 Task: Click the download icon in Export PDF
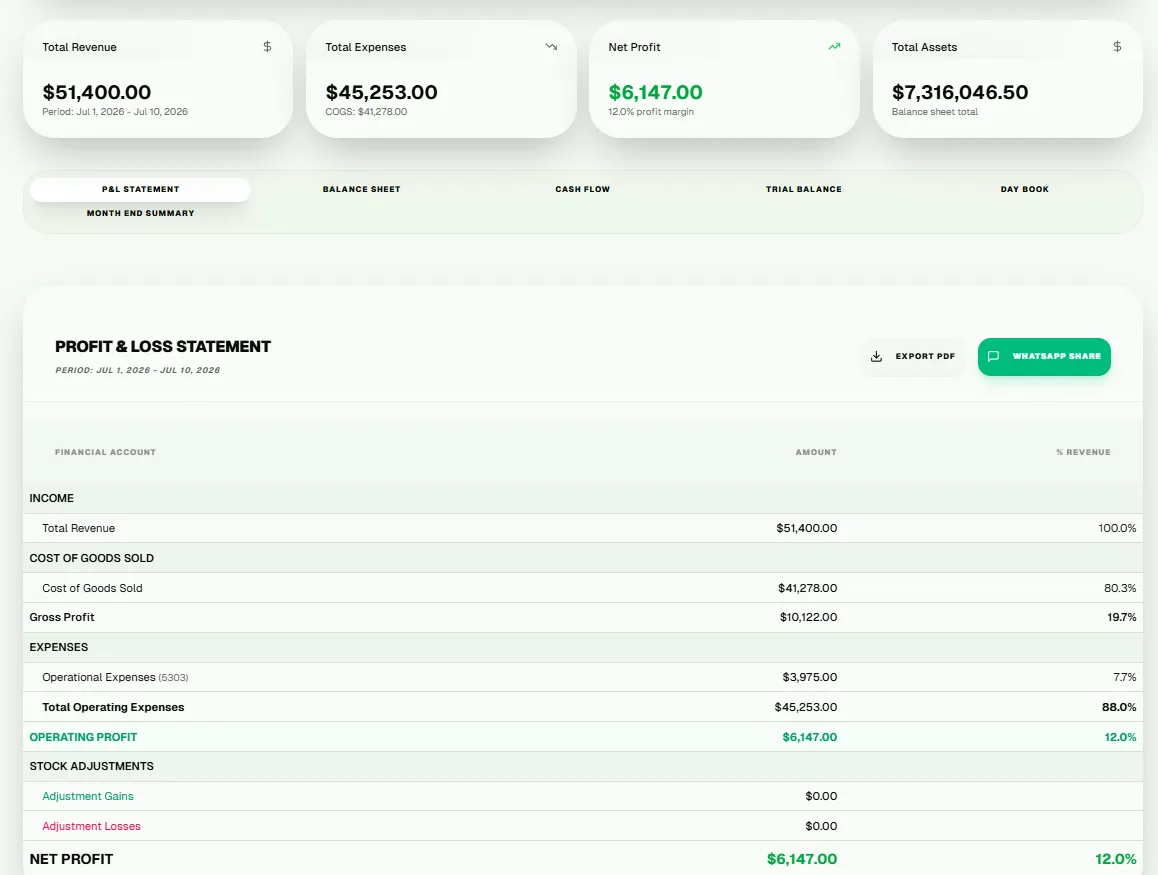(x=876, y=357)
